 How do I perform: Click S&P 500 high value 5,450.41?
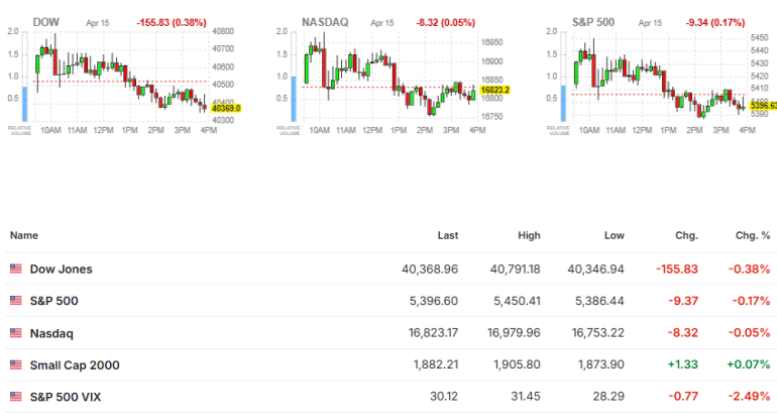[517, 301]
